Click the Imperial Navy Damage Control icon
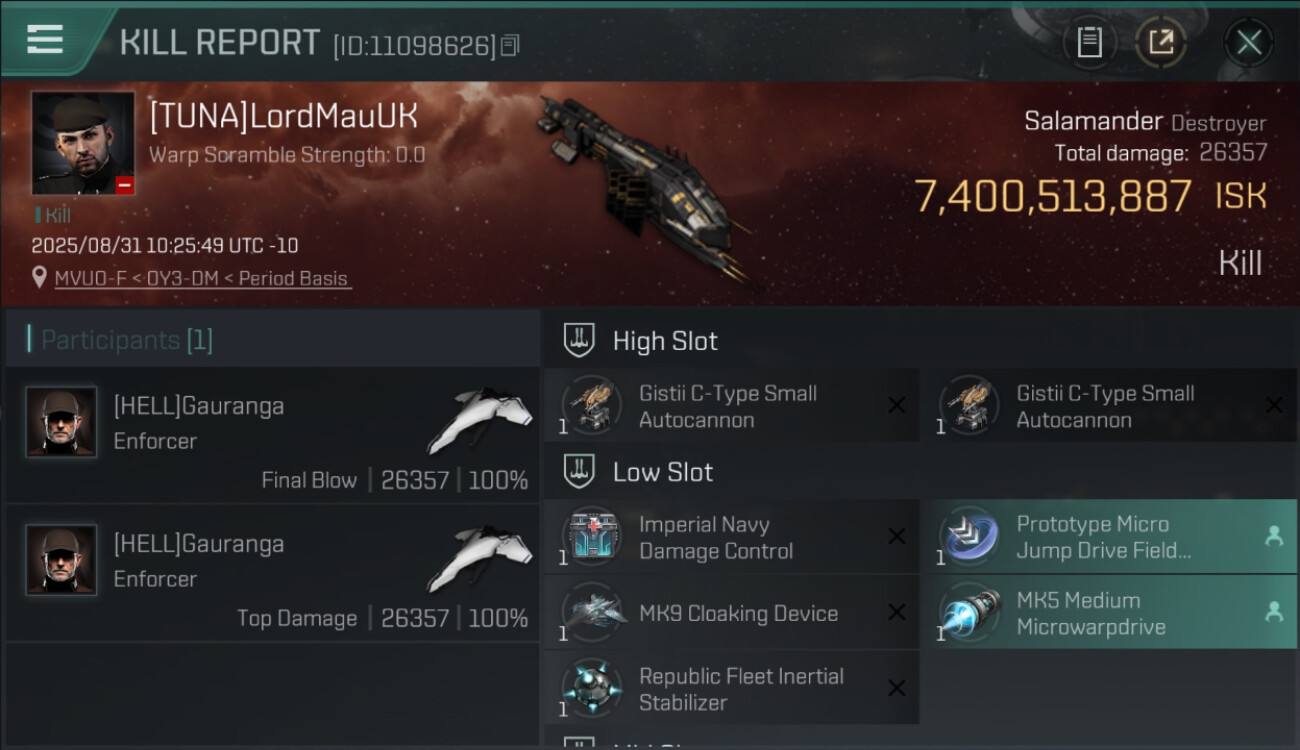 (591, 536)
